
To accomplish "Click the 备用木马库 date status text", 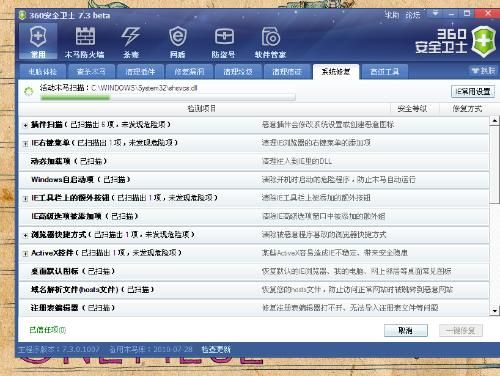I will tap(151, 349).
